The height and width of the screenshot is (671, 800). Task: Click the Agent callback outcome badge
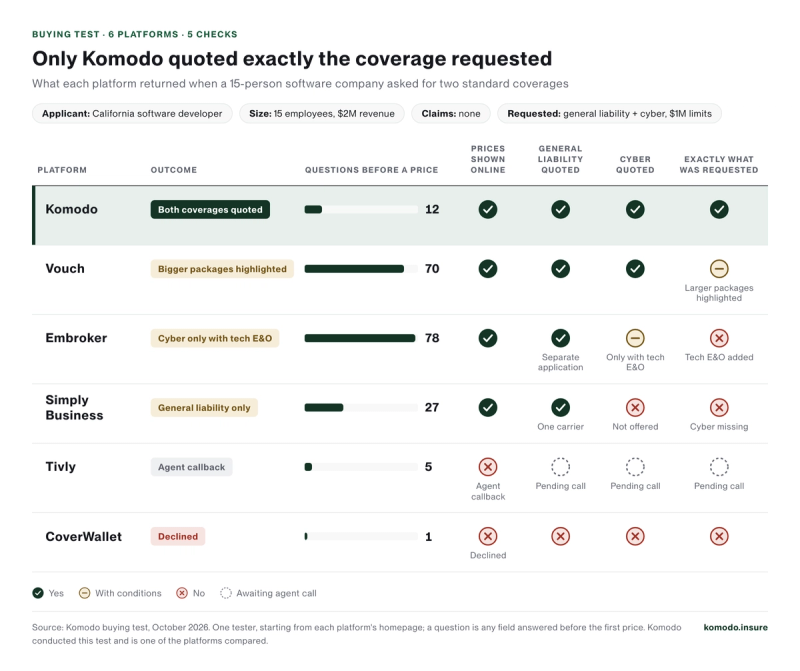[x=191, y=467]
